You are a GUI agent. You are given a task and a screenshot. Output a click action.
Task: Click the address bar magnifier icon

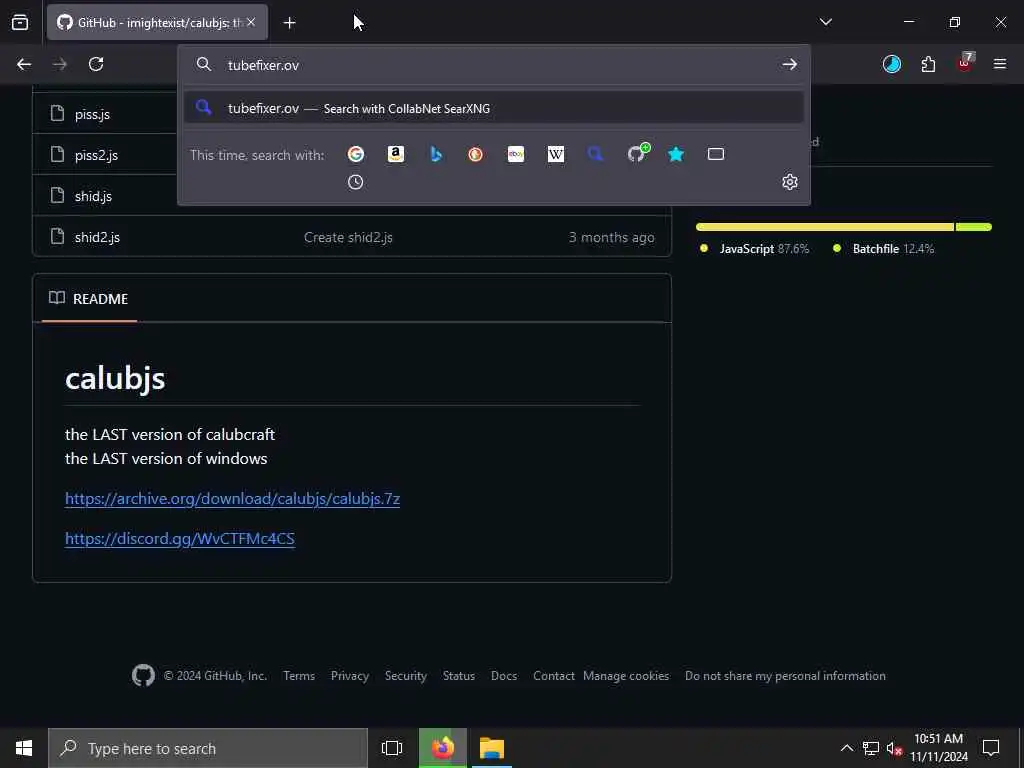(204, 64)
